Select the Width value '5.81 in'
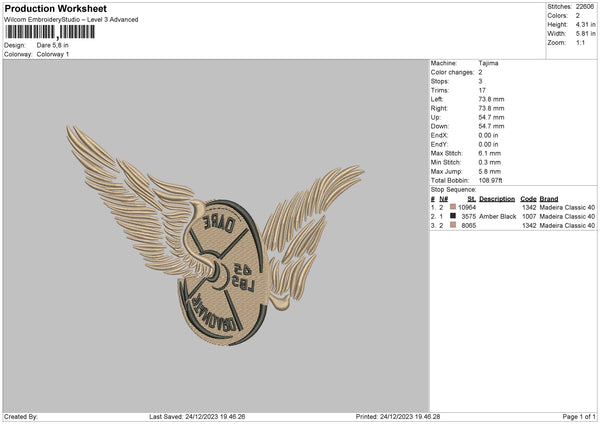The image size is (600, 424). 585,34
